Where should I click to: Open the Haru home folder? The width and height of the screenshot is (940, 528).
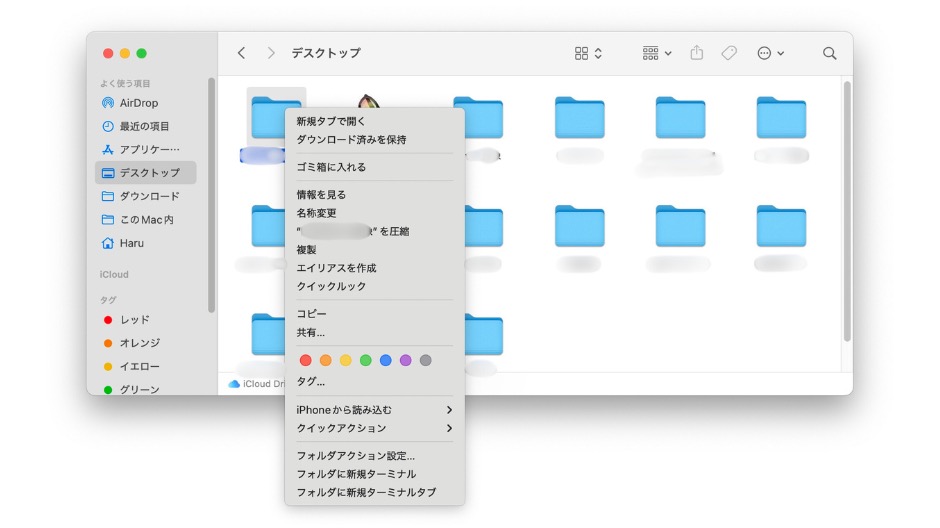[x=146, y=243]
